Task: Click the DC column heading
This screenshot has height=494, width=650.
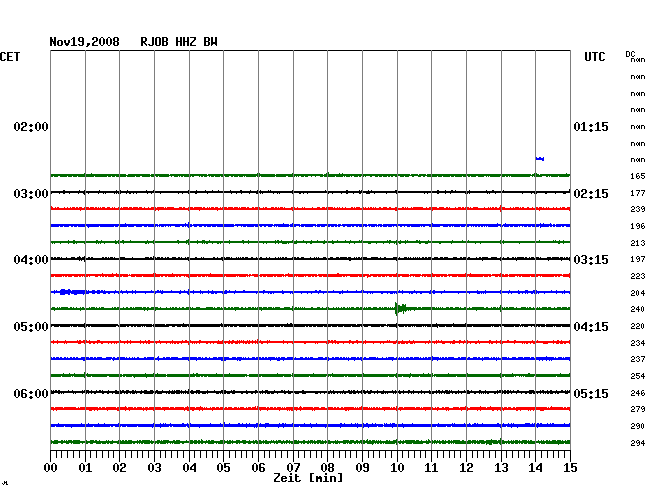Action: point(630,54)
